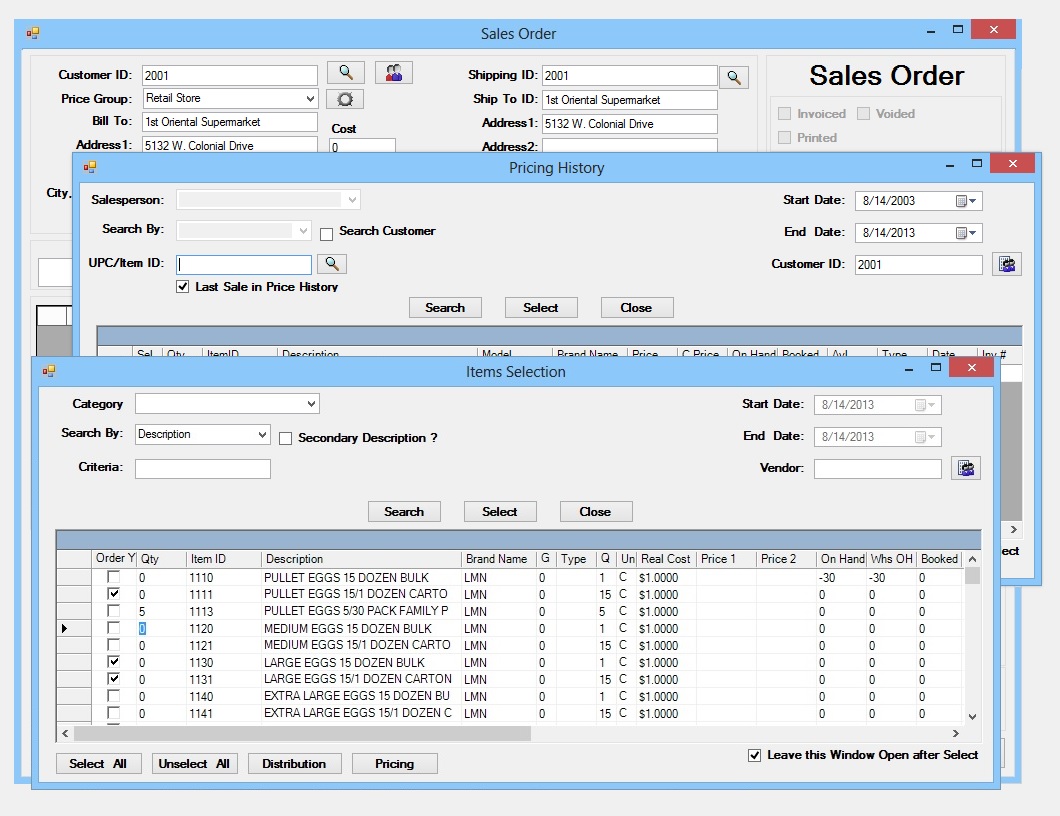Open the Search By Description dropdown
Screen dimensions: 1060x816
[x=262, y=434]
